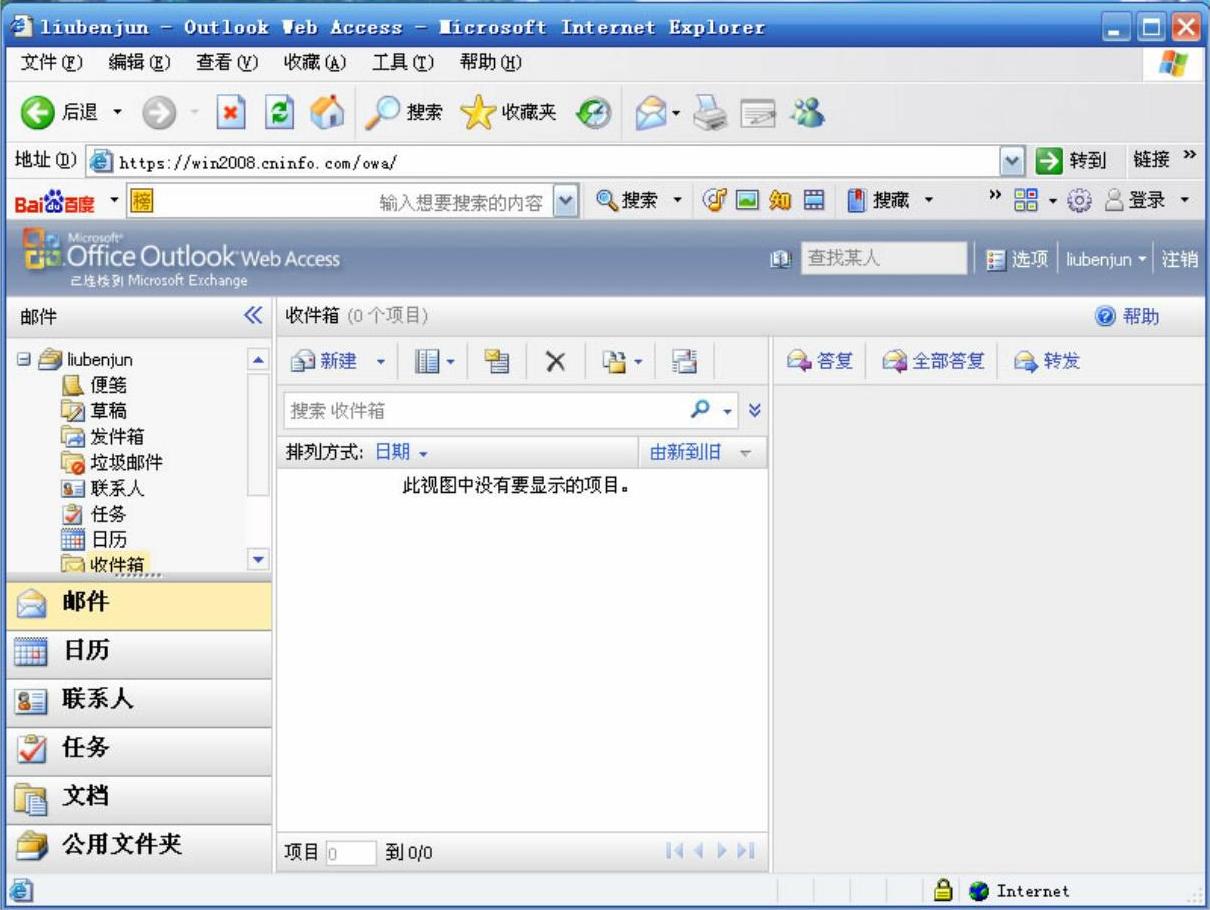This screenshot has height=910, width=1210.
Task: Expand the inbox search options double chevron
Action: (755, 410)
